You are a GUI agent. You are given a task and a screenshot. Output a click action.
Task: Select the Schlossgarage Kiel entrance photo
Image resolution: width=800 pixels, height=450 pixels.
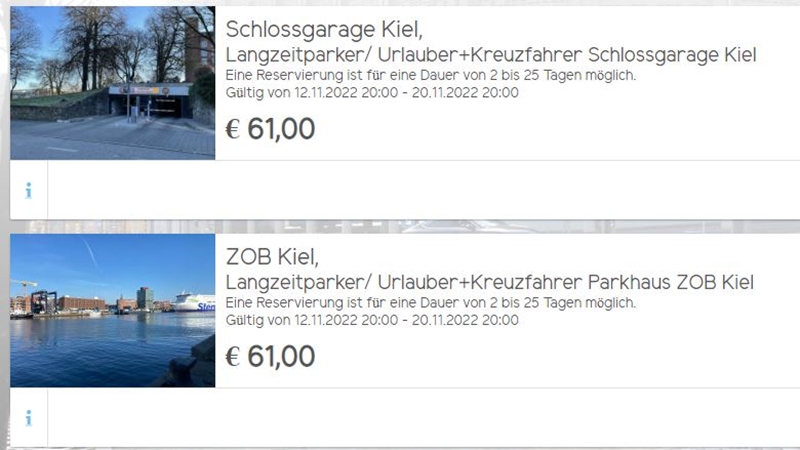click(x=113, y=83)
